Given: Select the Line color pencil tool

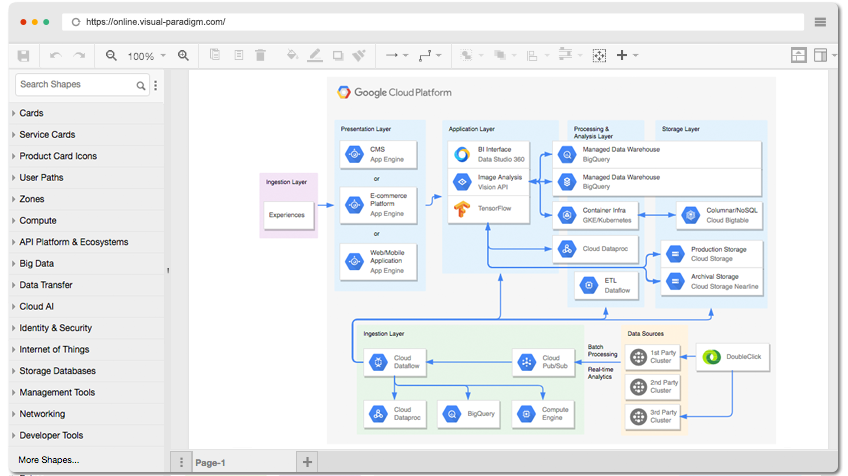Looking at the screenshot, I should coord(315,55).
